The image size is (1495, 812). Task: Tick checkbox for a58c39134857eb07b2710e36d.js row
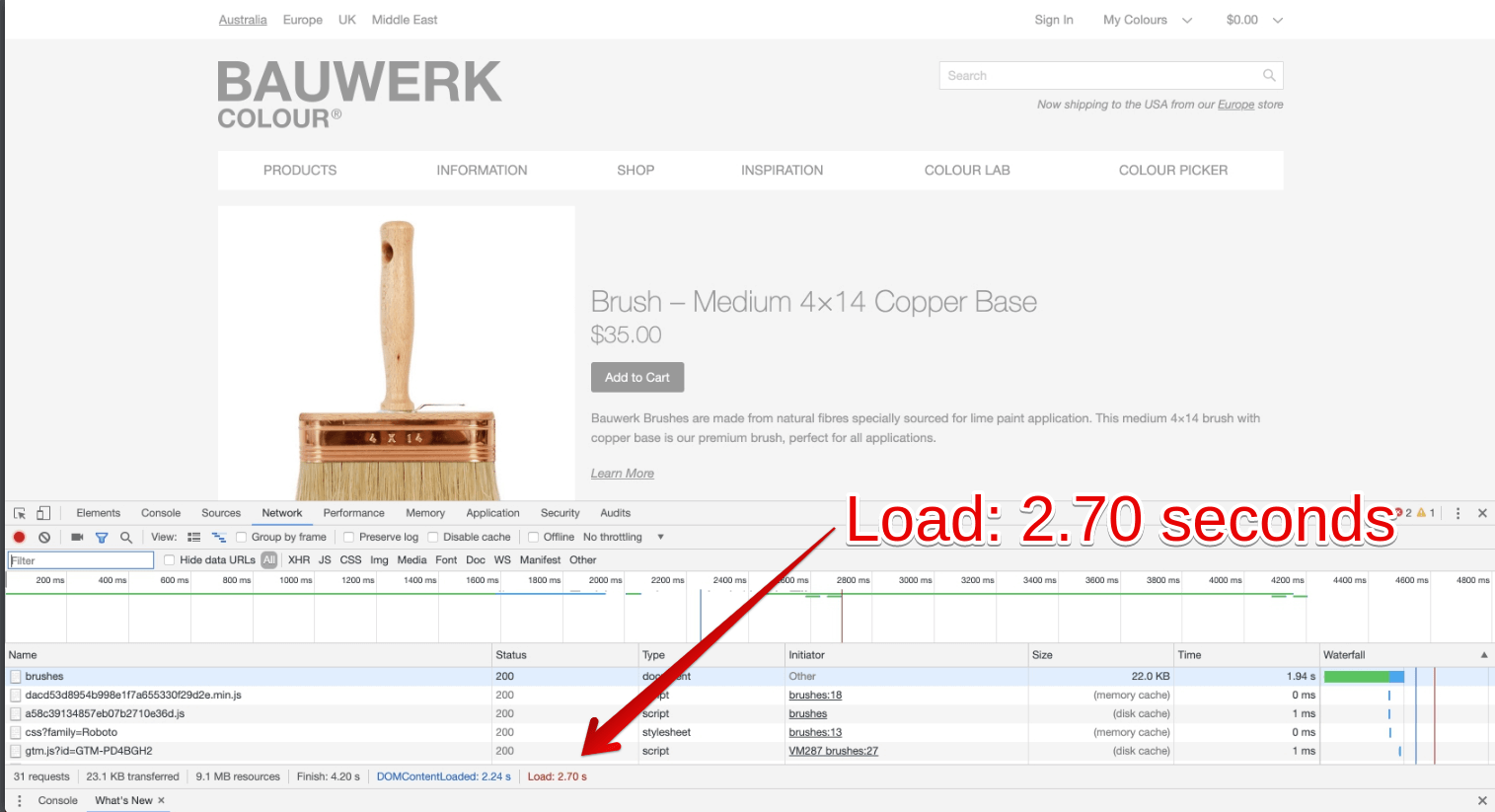[16, 713]
